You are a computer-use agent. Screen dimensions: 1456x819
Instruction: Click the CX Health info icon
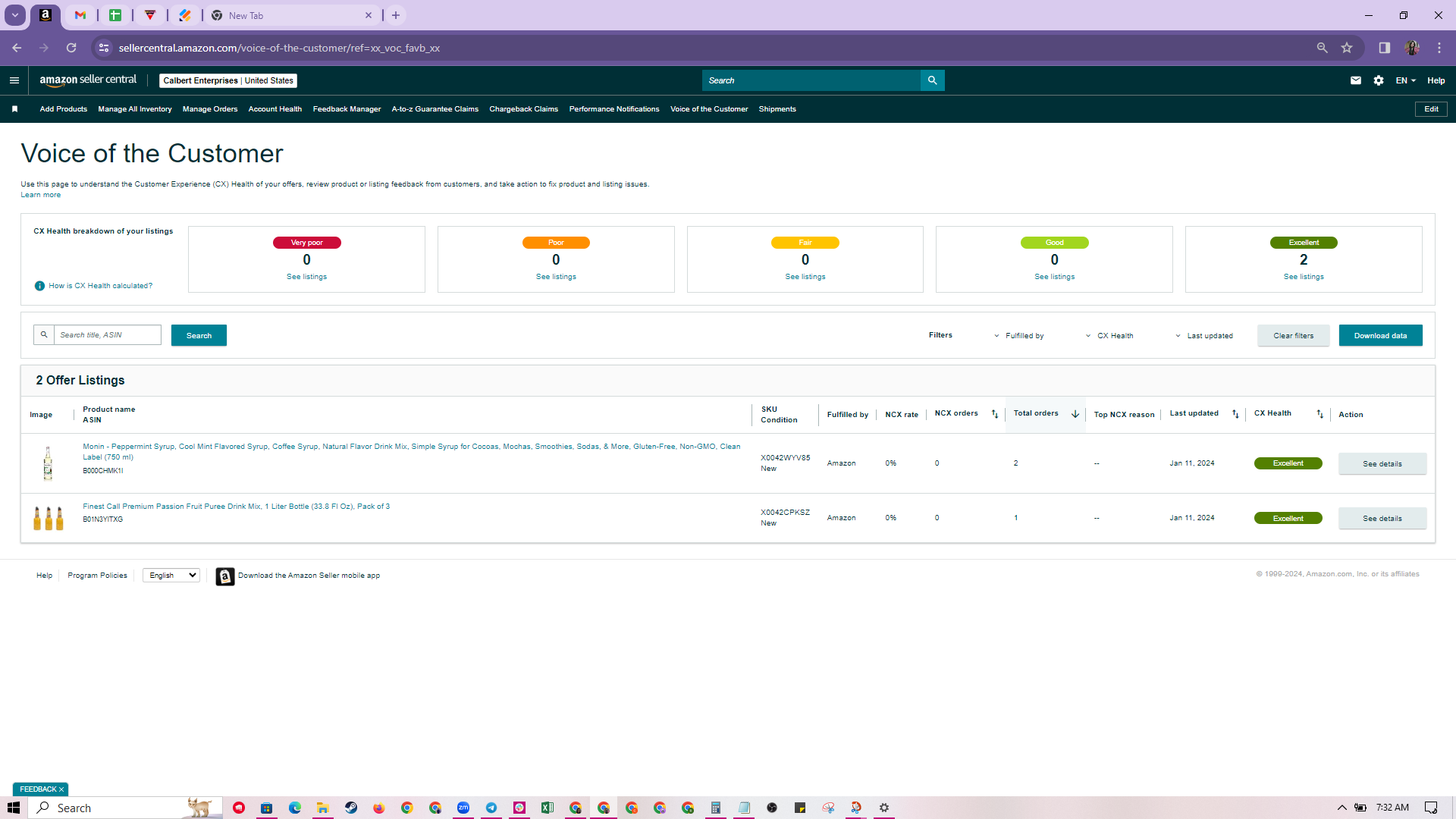coord(39,286)
